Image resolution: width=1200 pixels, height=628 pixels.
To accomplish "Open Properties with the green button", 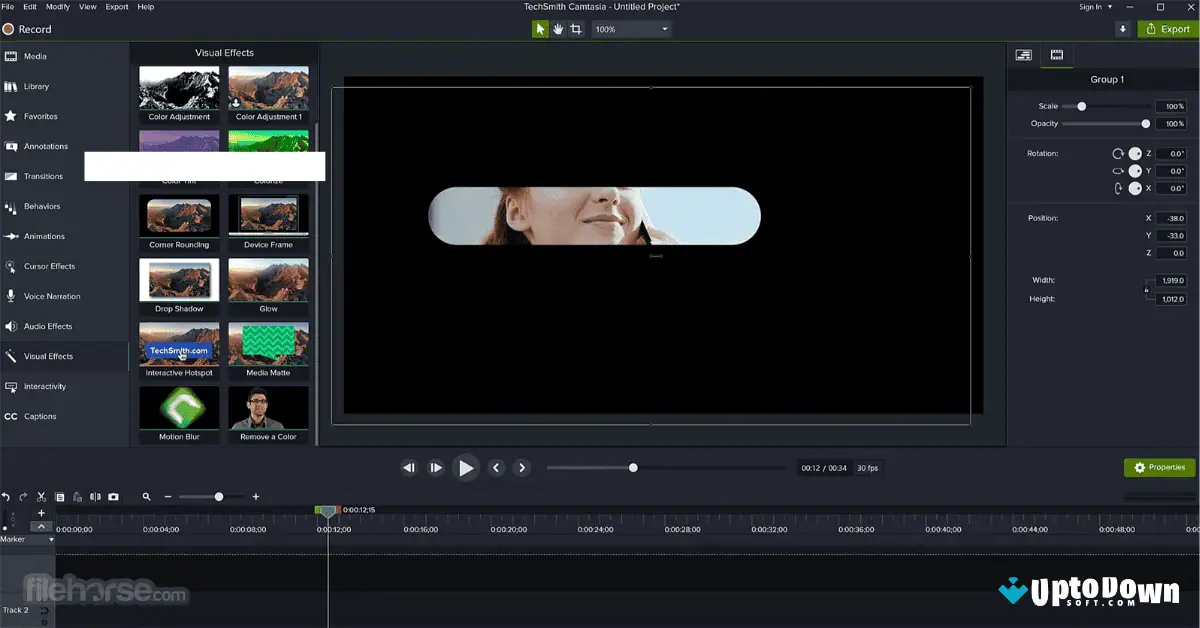I will [1158, 467].
